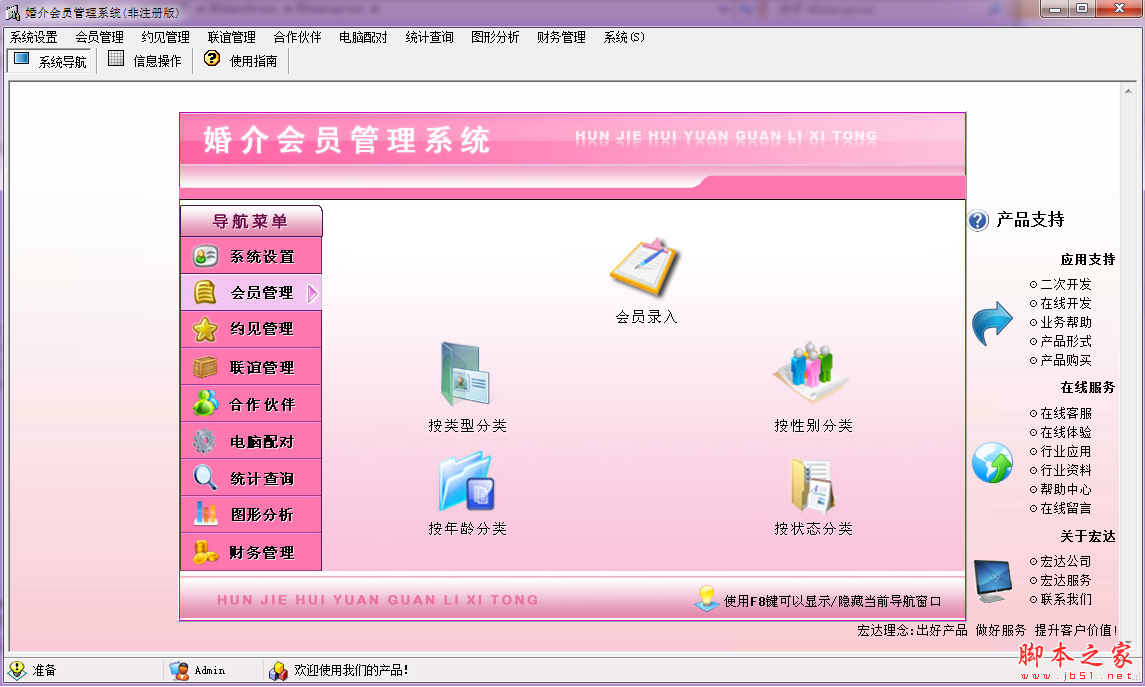Click the 信息操作 grid toolbar icon
The image size is (1145, 687).
click(x=115, y=59)
